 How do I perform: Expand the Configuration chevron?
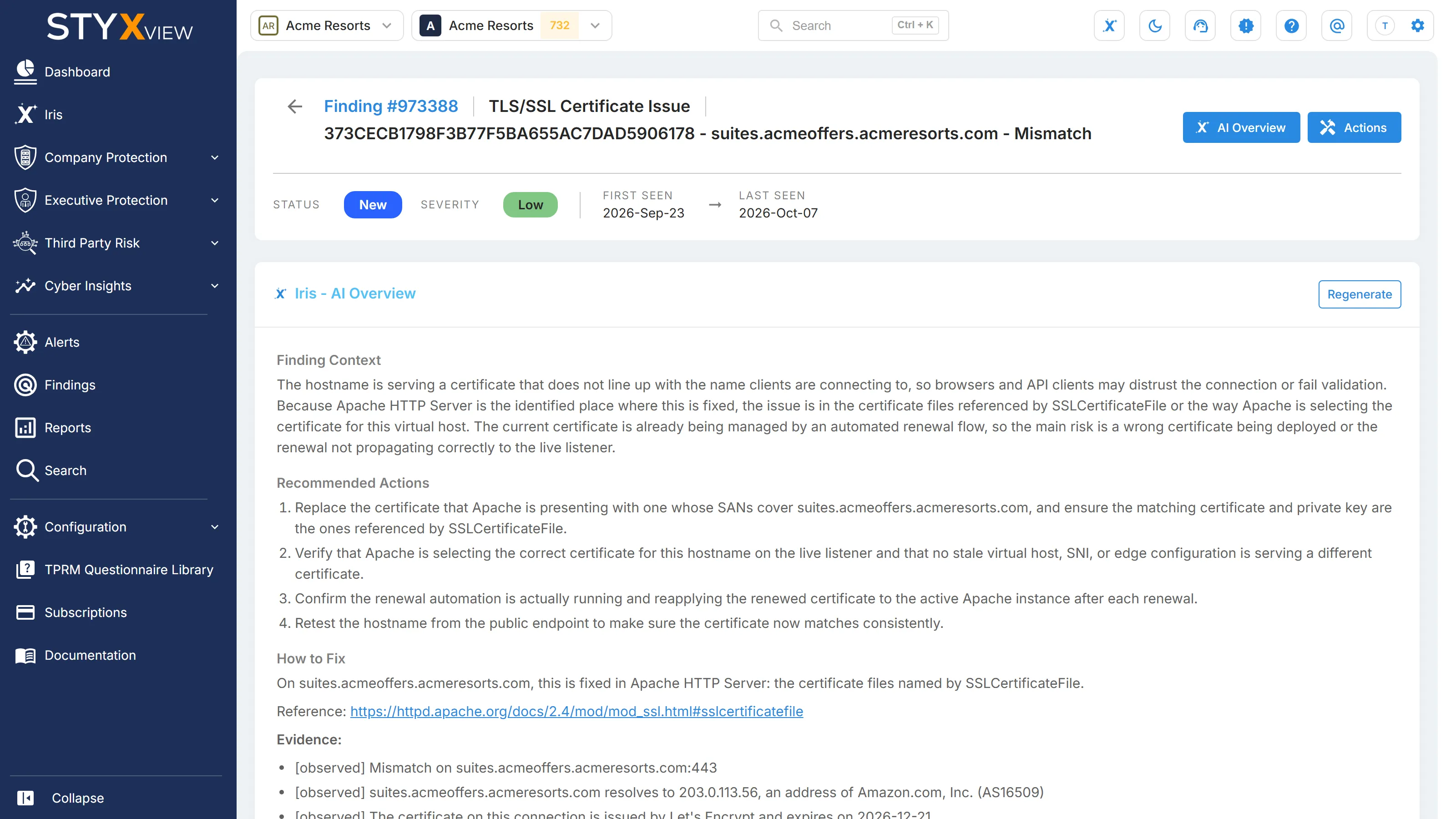click(215, 527)
